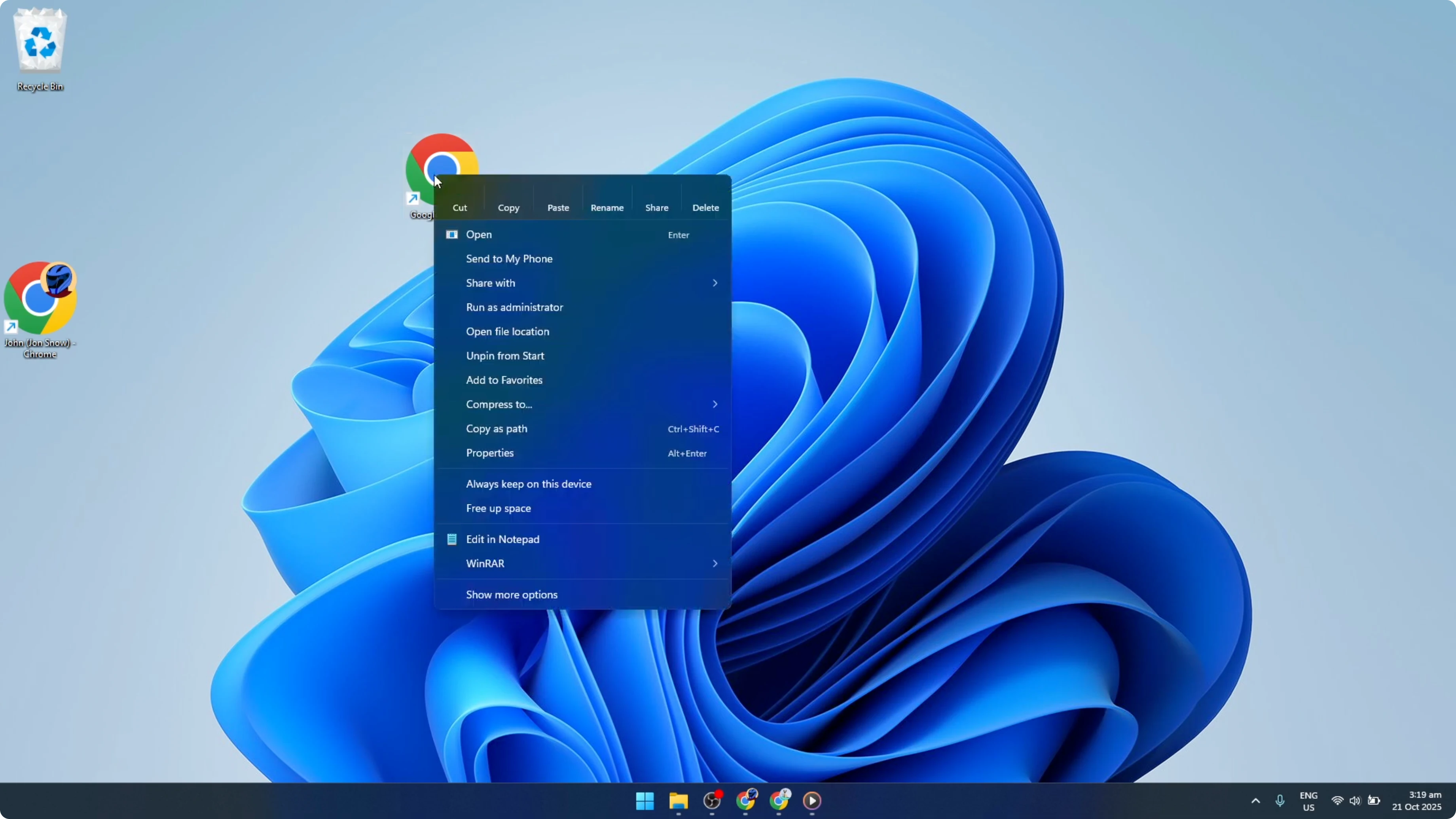This screenshot has height=819, width=1456.
Task: Open the media player pinned on the taskbar
Action: pos(812,801)
